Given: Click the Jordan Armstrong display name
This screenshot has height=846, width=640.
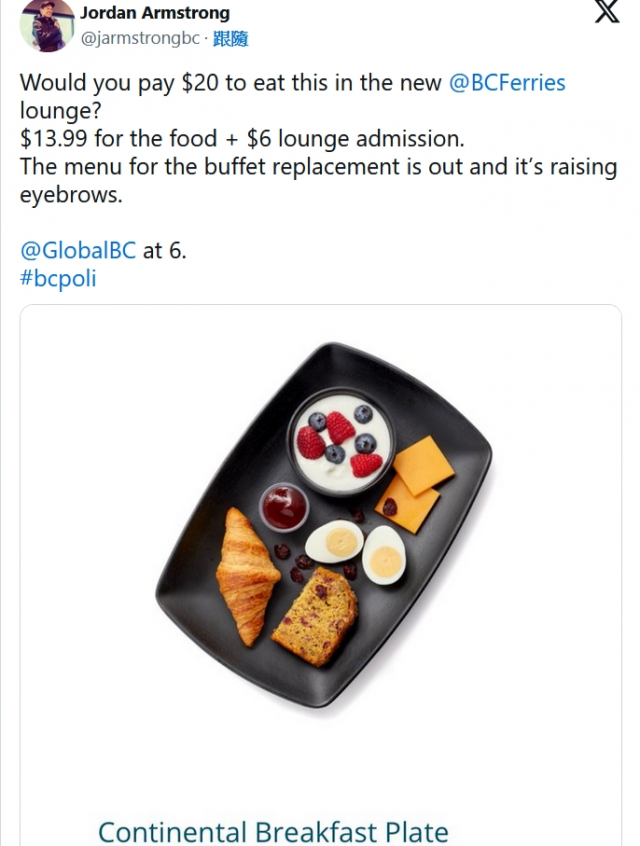Looking at the screenshot, I should tap(155, 13).
